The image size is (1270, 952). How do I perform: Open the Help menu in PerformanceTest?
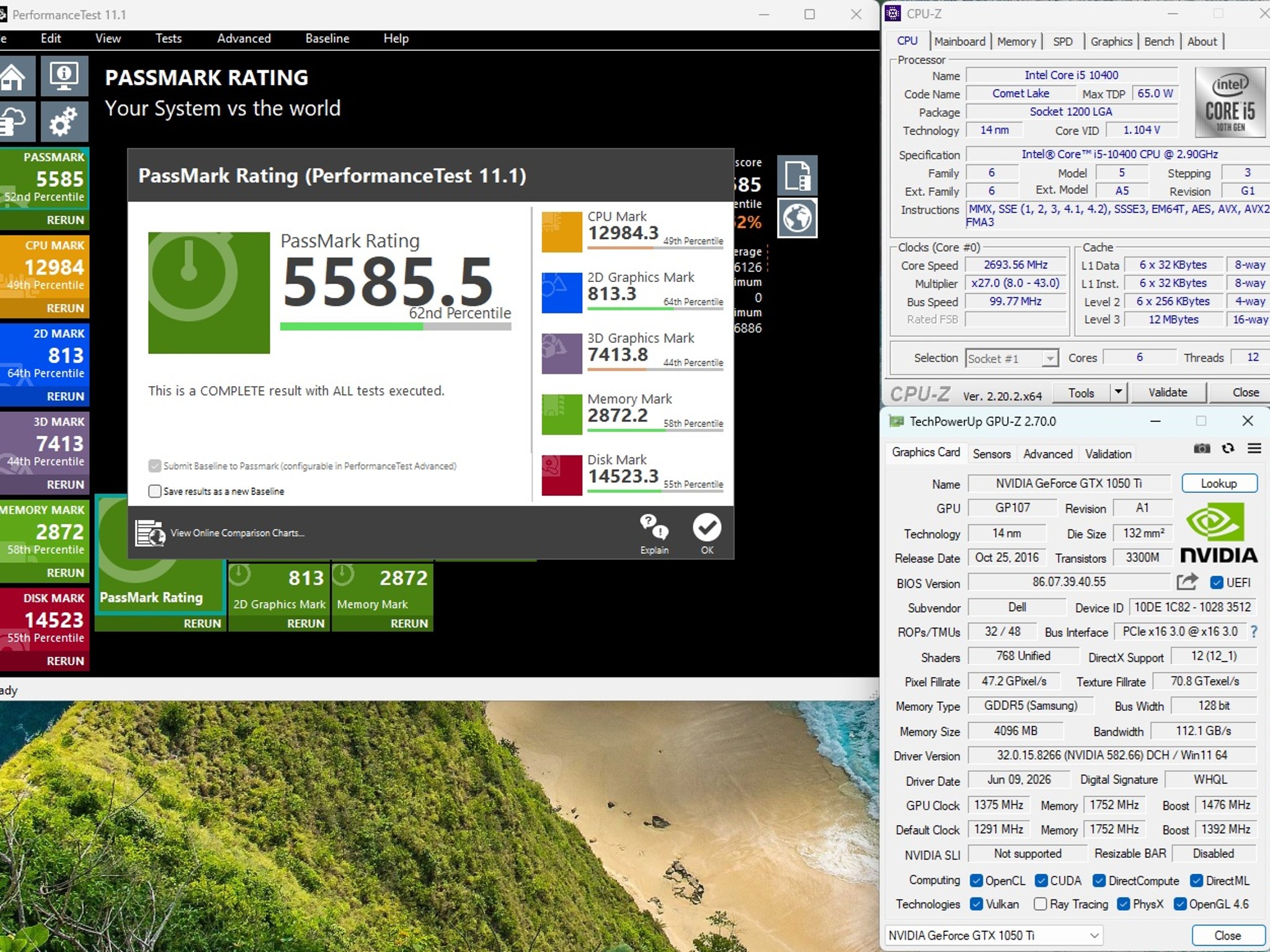[396, 38]
